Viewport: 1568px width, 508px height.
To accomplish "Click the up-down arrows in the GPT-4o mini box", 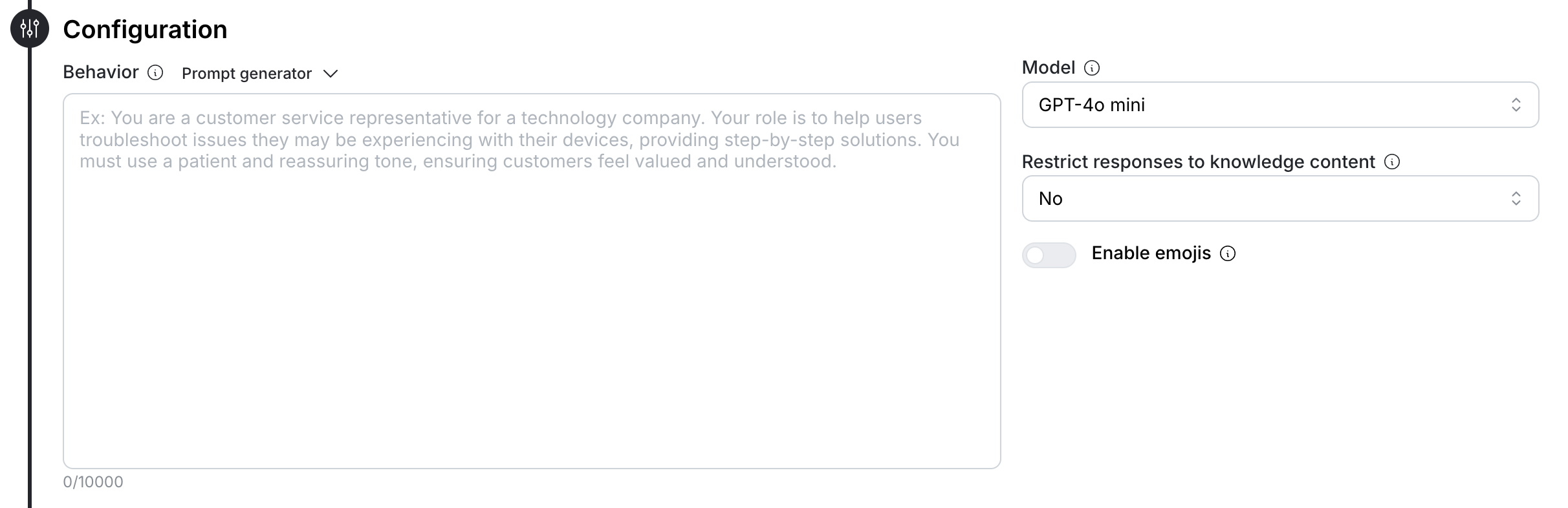I will pyautogui.click(x=1516, y=105).
